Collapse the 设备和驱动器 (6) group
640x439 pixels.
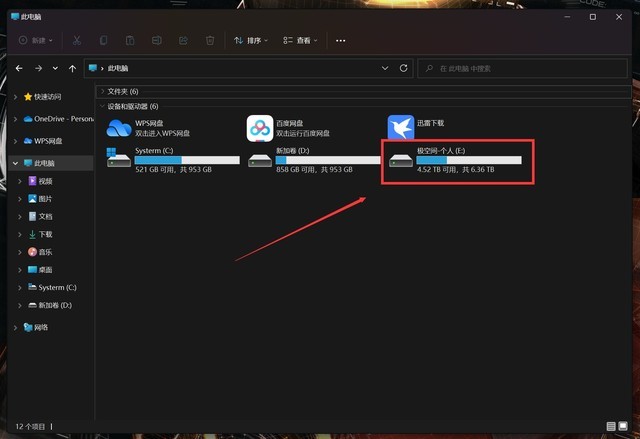[102, 106]
